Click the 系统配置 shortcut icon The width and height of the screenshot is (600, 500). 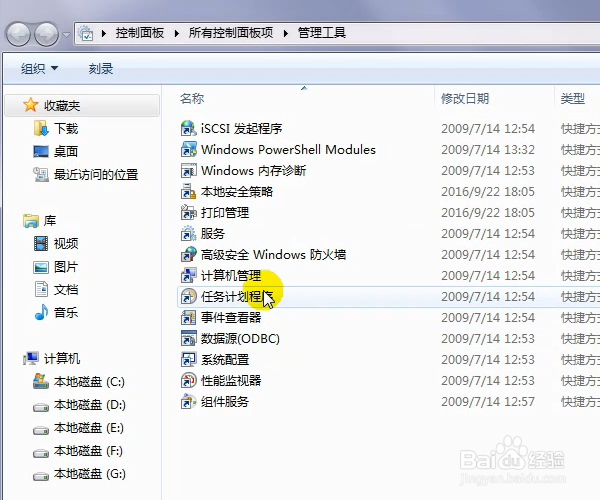click(x=189, y=360)
